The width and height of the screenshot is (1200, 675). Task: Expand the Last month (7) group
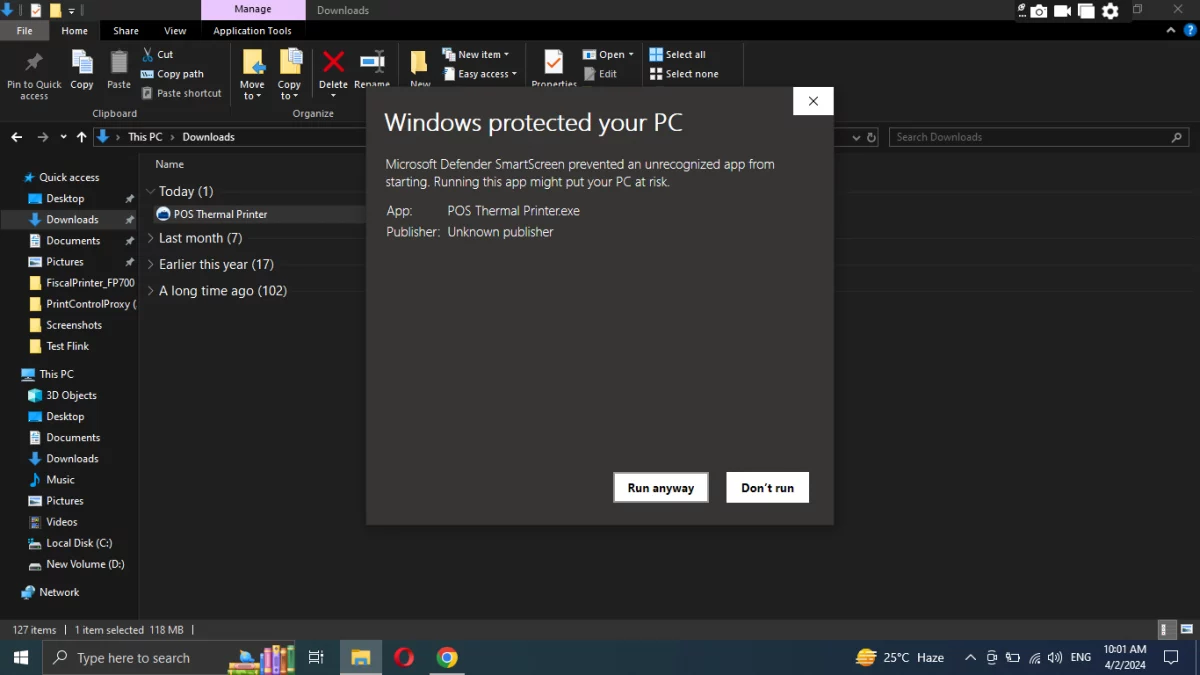151,238
